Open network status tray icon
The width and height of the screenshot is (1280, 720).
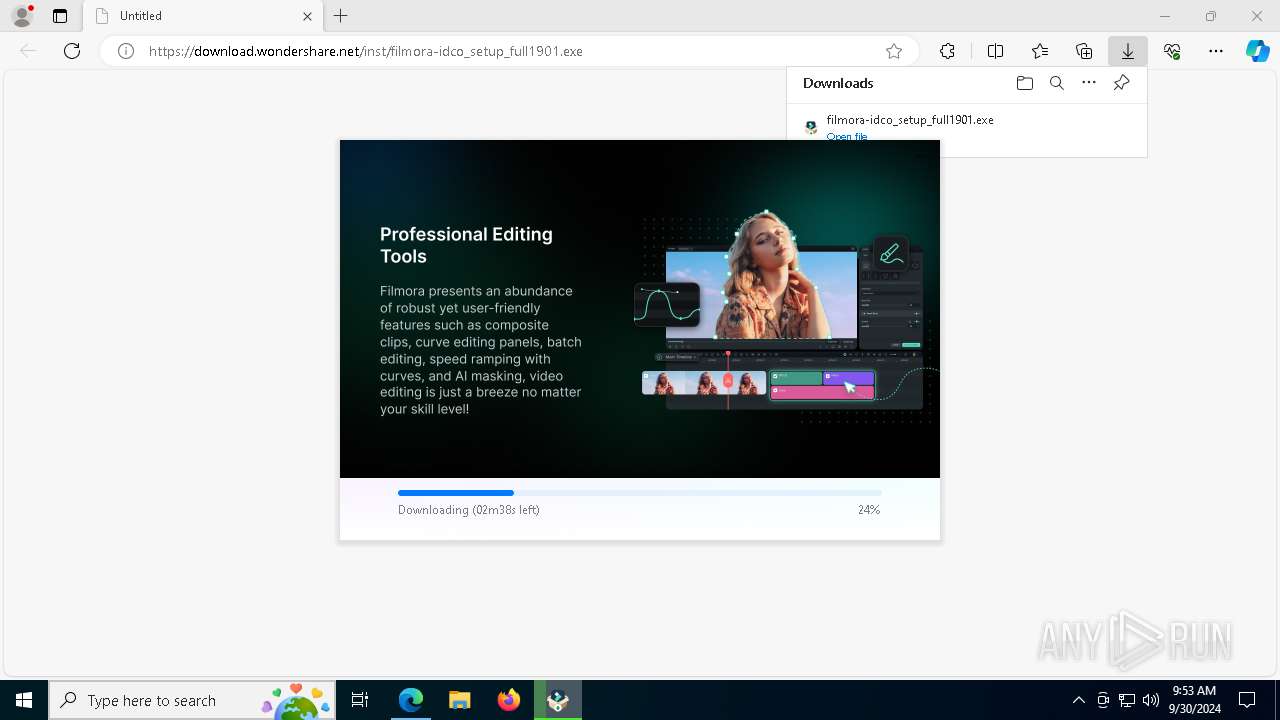(x=1127, y=700)
